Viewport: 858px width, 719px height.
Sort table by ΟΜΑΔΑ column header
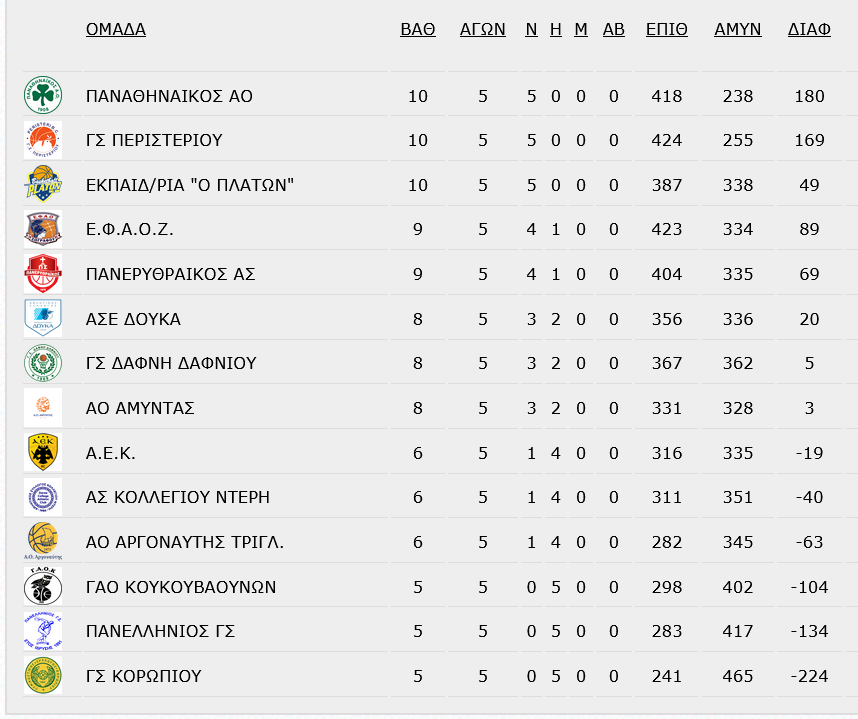tap(115, 29)
